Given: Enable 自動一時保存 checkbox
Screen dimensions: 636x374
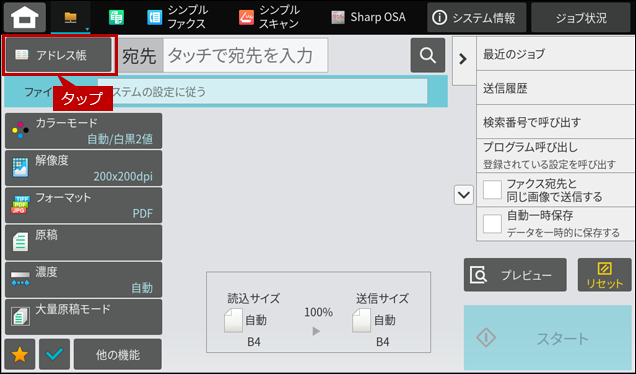Looking at the screenshot, I should coord(492,224).
